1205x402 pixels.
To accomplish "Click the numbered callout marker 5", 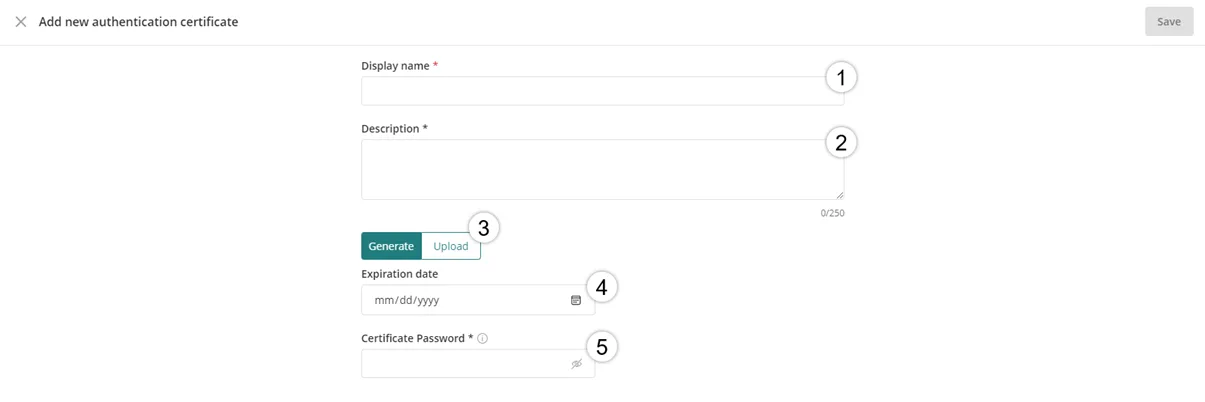I will 602,347.
